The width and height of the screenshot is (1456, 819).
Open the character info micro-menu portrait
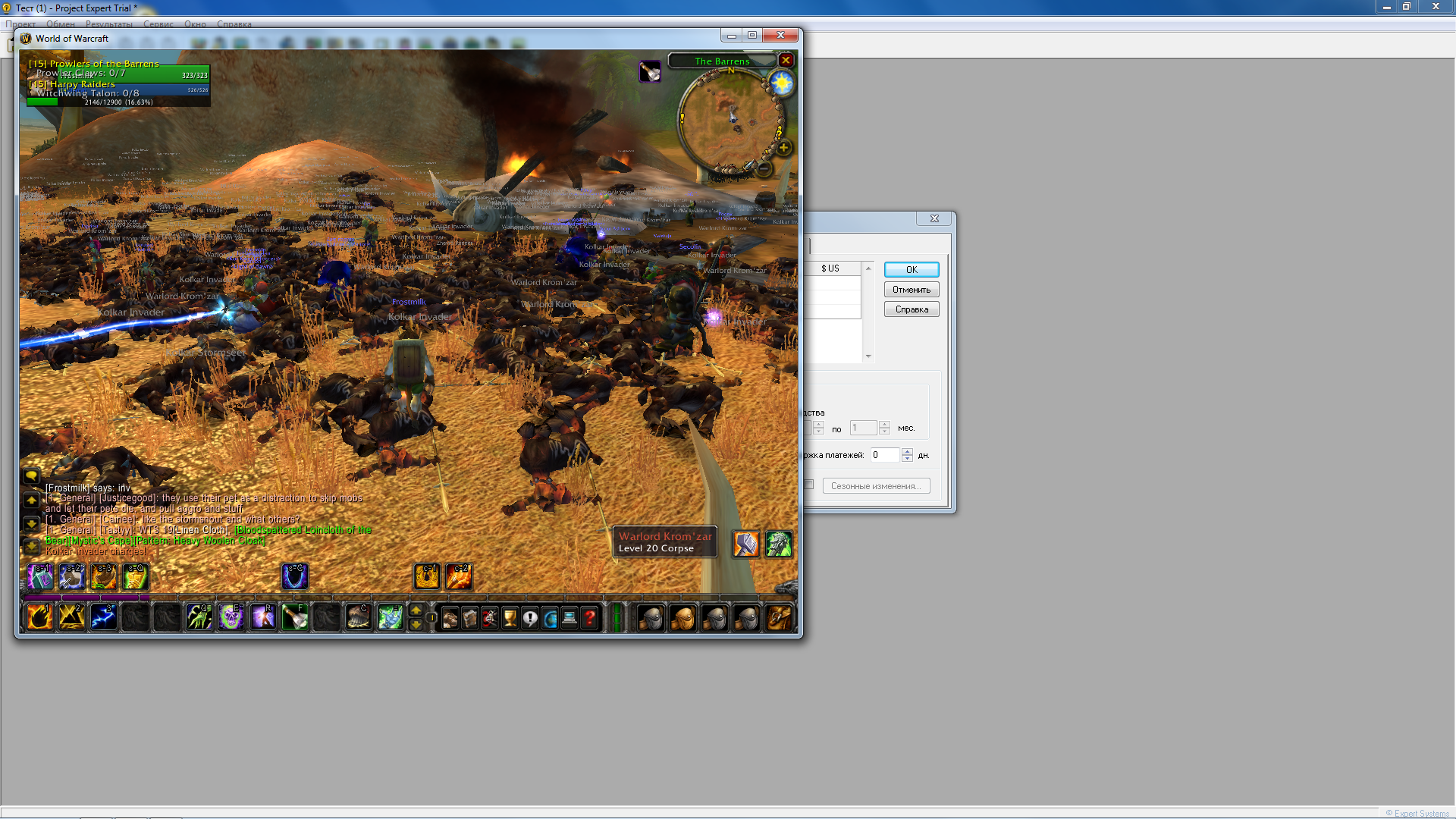[x=450, y=619]
